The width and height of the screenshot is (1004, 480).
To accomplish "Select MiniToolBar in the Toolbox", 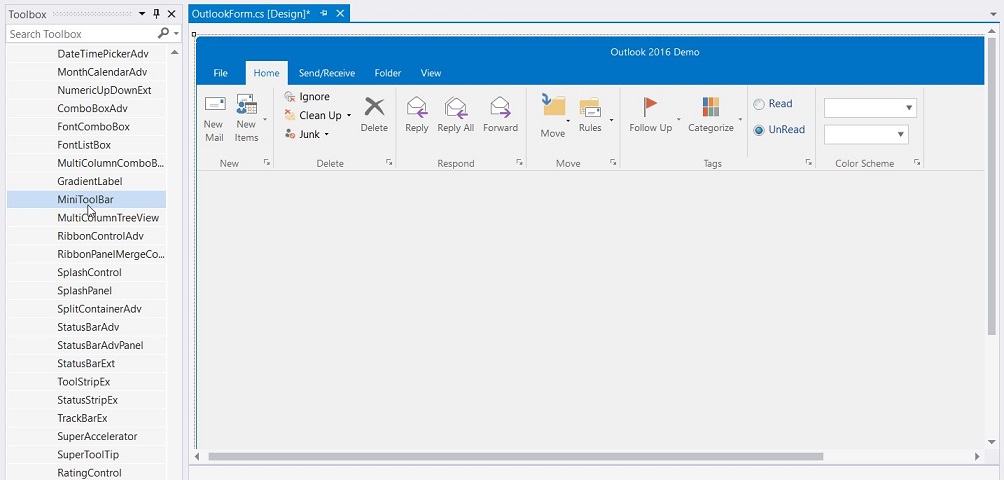I will tap(86, 200).
